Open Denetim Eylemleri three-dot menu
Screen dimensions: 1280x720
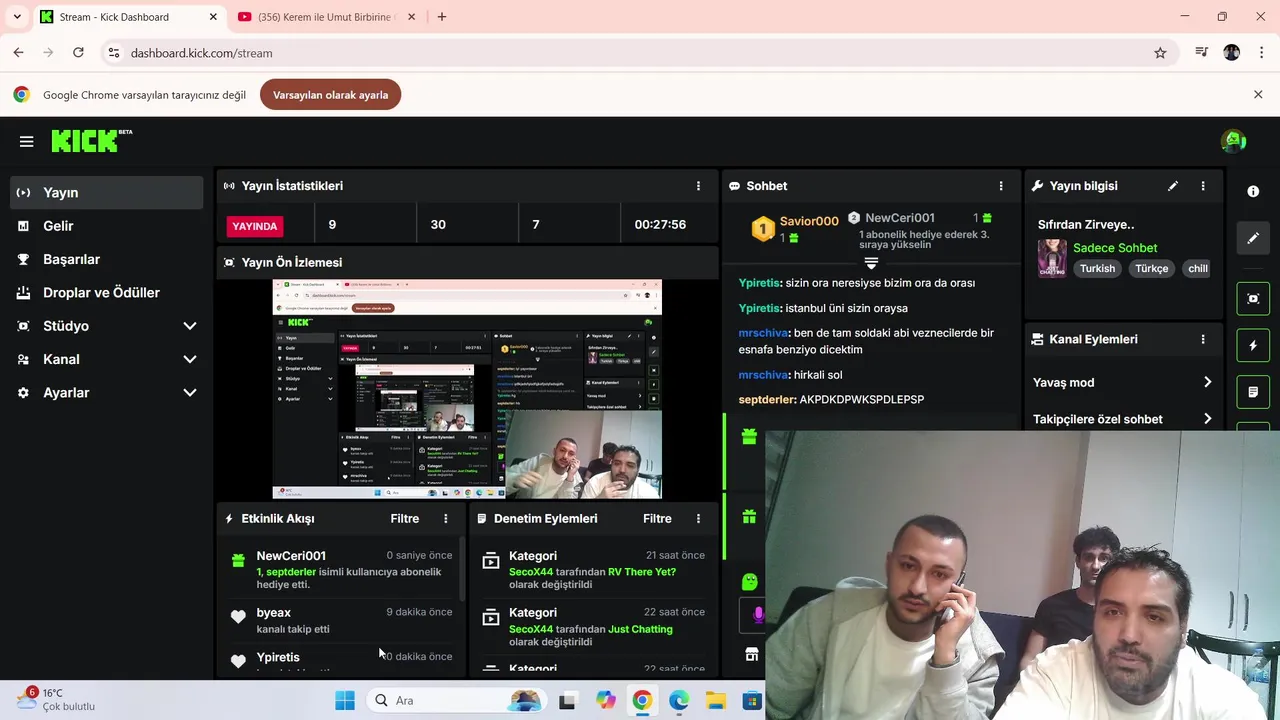(698, 518)
